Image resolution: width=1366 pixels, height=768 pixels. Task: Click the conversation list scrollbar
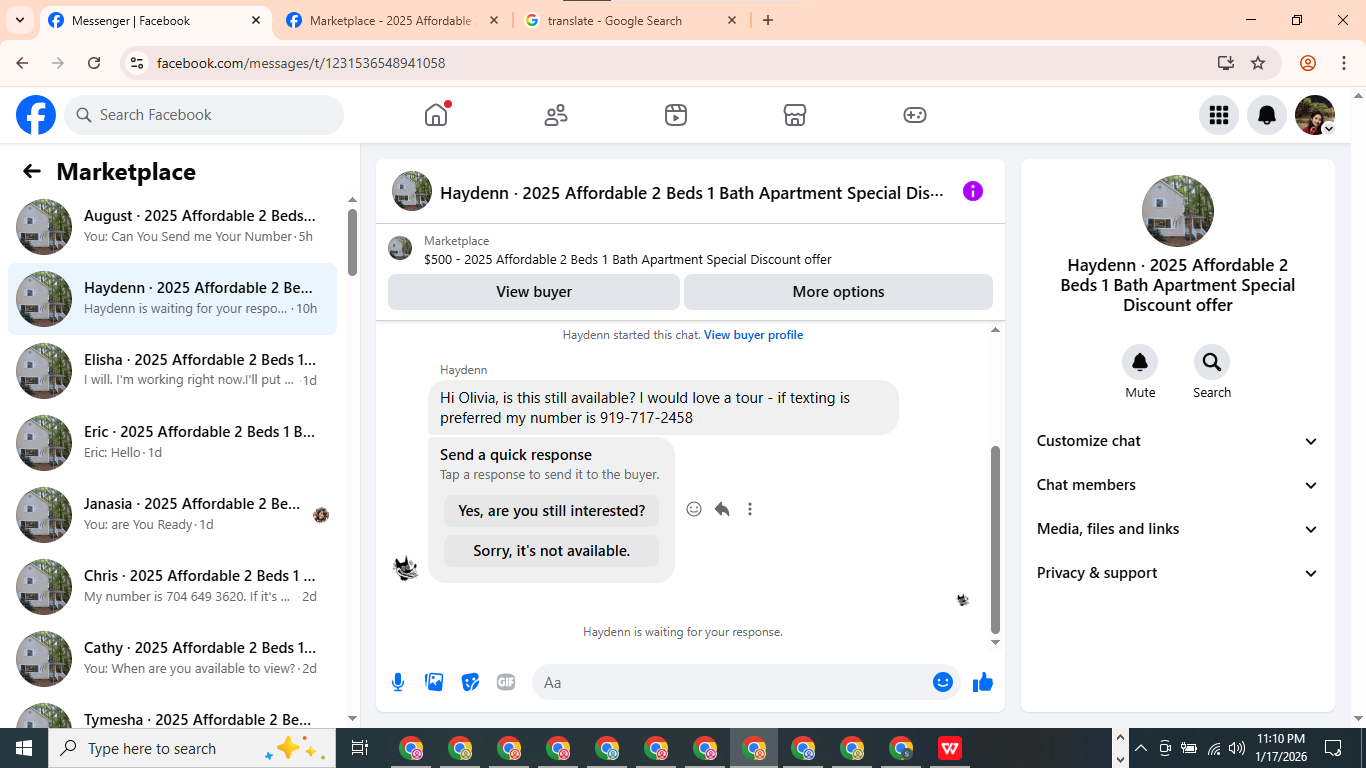point(352,242)
